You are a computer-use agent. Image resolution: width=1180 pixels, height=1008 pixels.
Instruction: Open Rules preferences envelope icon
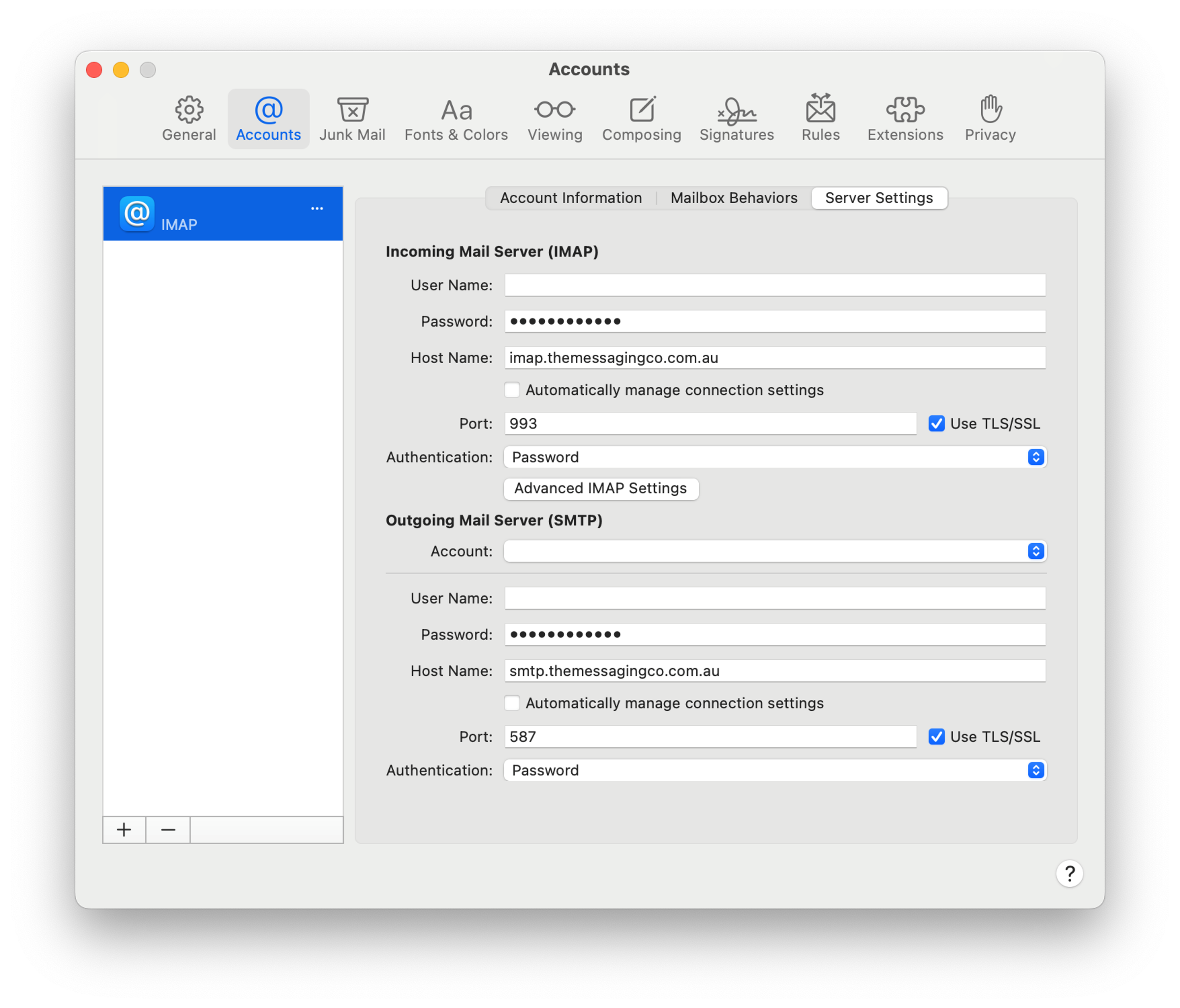pos(820,109)
